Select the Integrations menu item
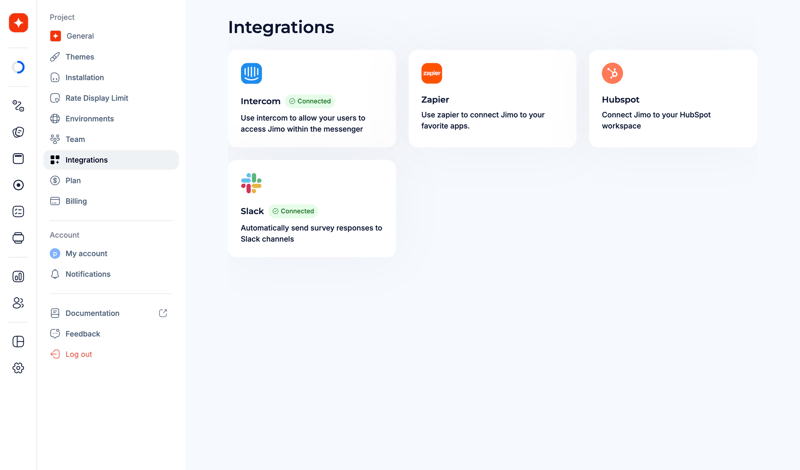 click(x=111, y=160)
